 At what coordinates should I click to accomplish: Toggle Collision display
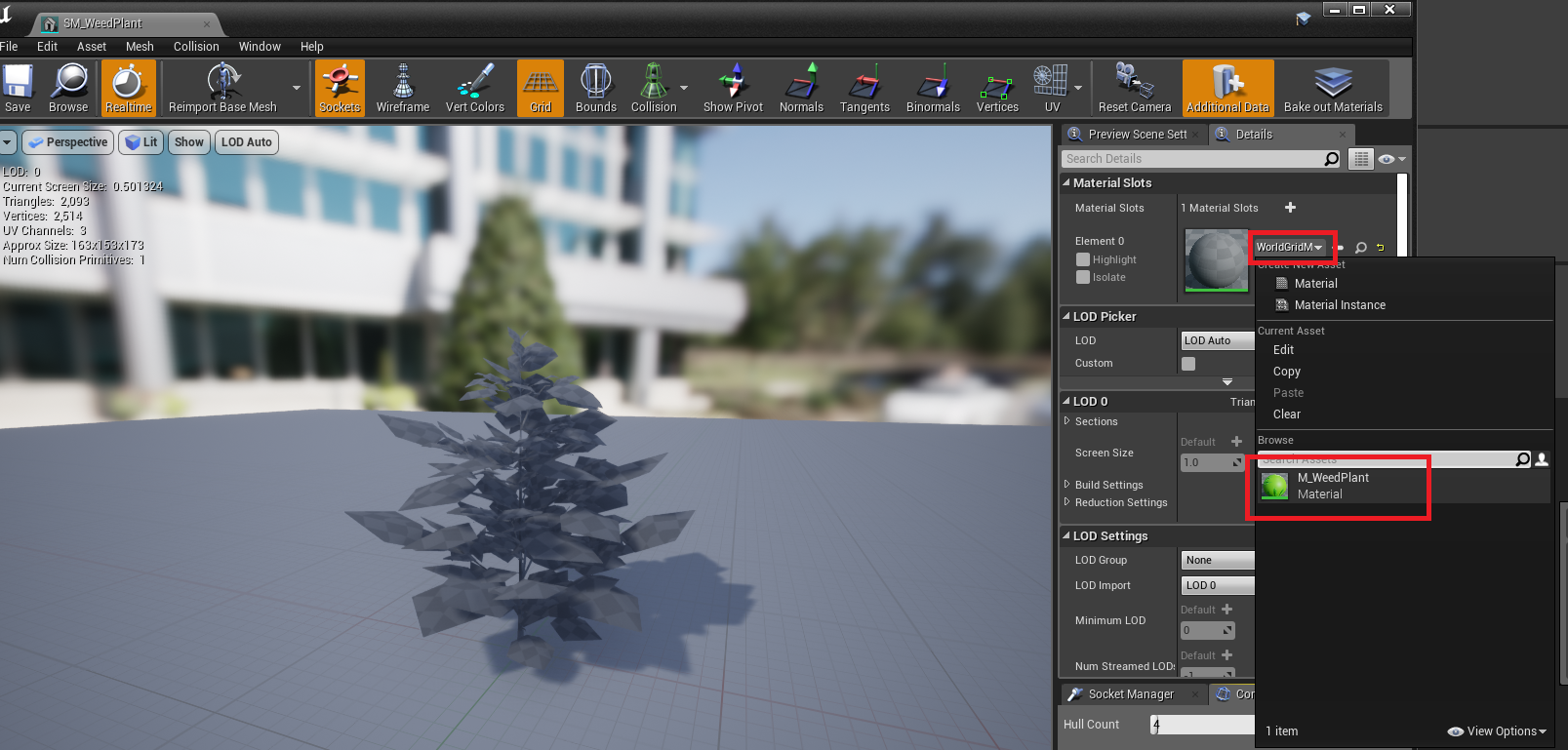click(654, 88)
